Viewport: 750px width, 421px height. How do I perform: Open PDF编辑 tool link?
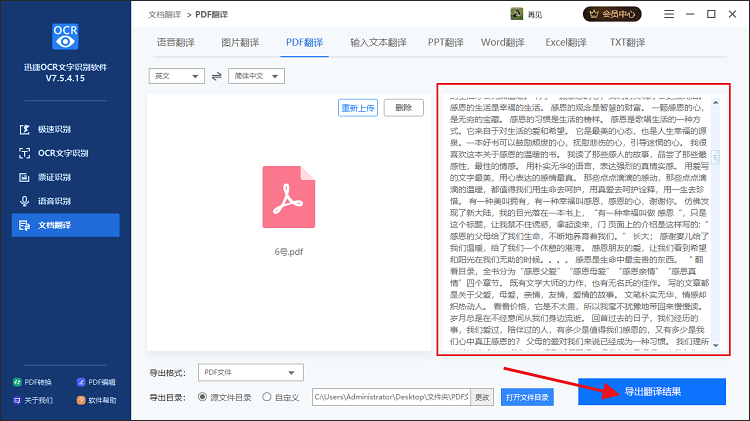pos(96,382)
